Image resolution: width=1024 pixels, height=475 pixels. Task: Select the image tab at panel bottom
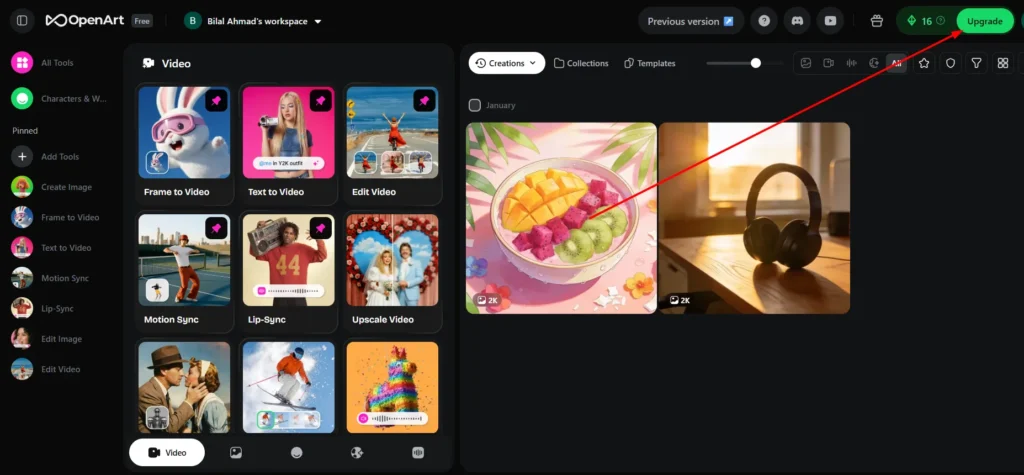coord(236,452)
